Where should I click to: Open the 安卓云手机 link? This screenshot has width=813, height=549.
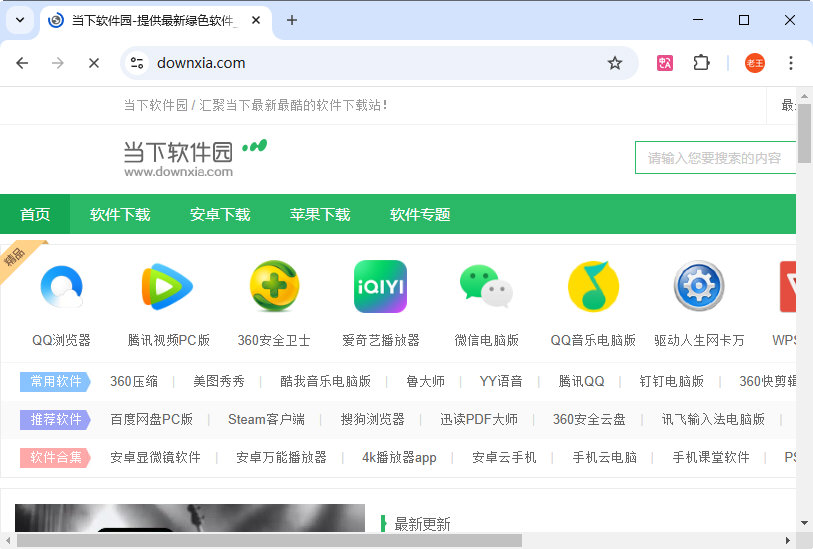(504, 457)
